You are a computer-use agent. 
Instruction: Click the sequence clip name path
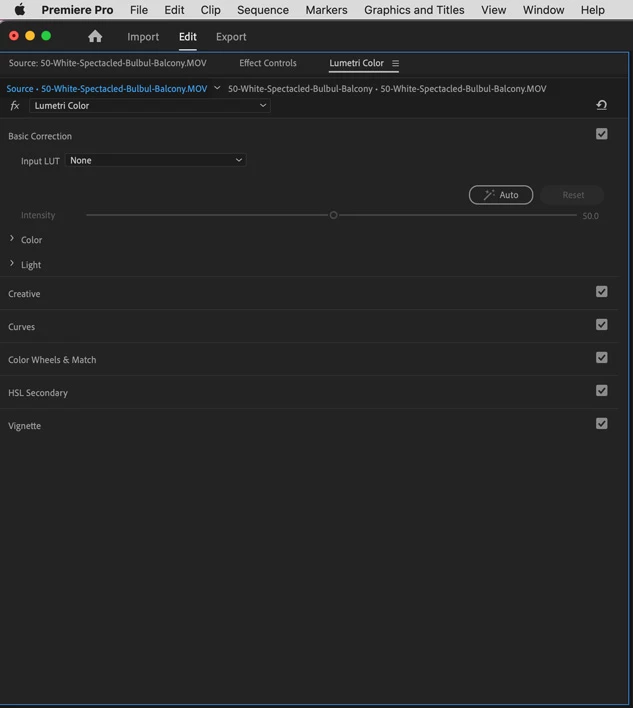387,88
